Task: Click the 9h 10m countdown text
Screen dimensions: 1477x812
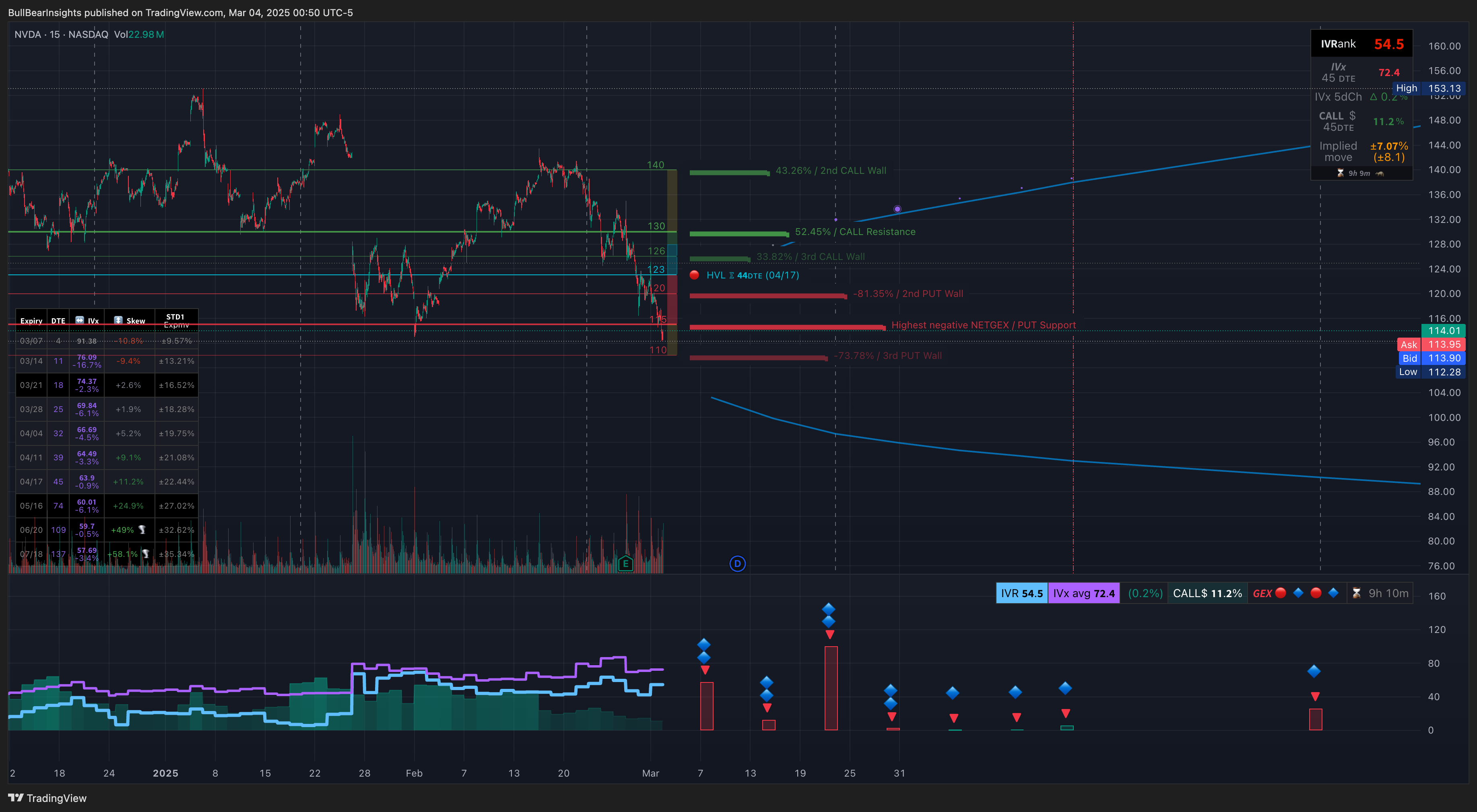Action: point(1388,593)
